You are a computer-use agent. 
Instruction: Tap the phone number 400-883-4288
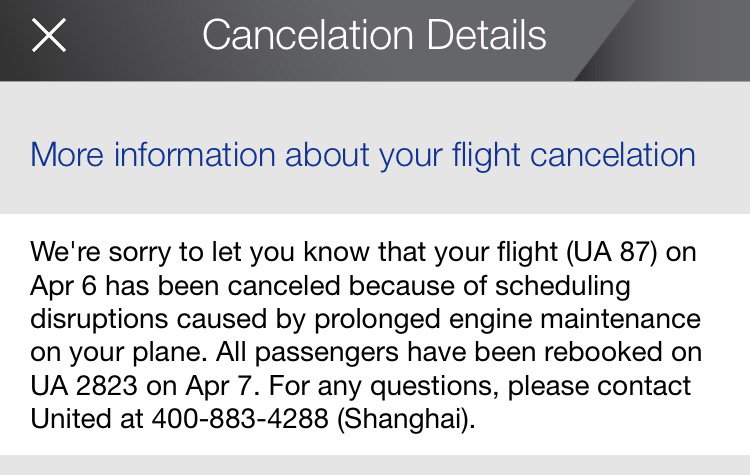[241, 419]
